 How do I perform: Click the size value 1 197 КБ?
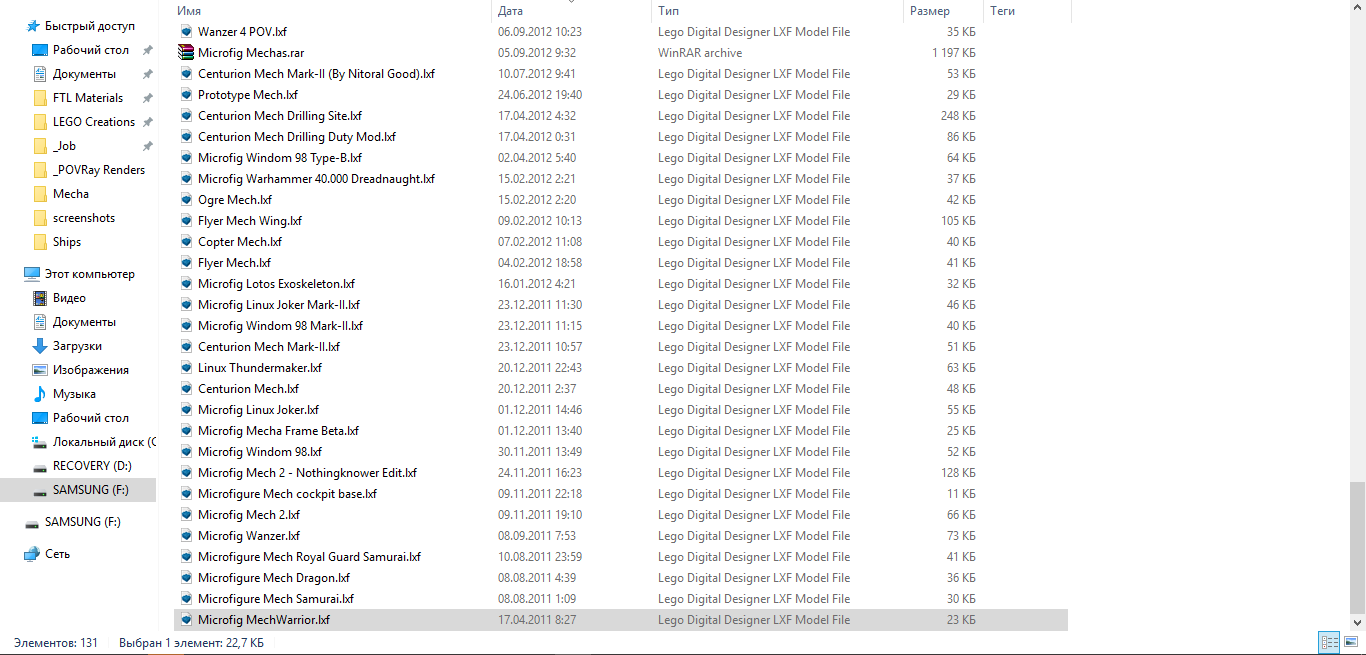[x=954, y=53]
